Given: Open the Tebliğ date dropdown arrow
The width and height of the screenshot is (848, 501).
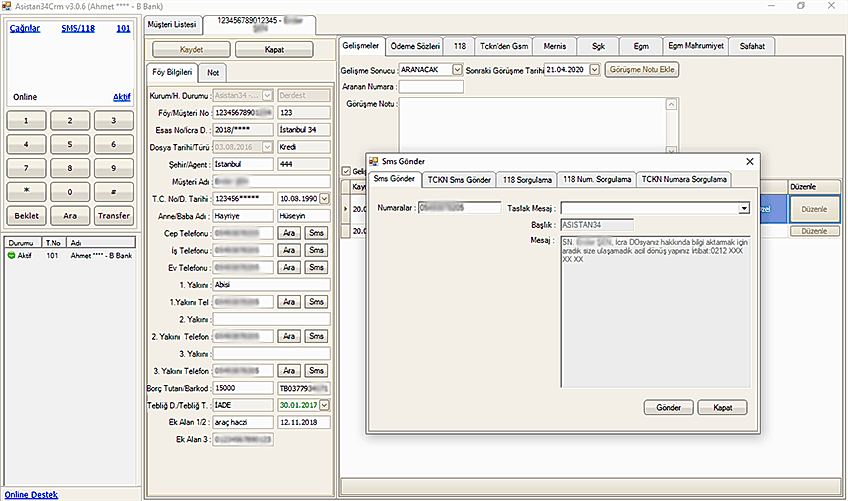Looking at the screenshot, I should [x=324, y=405].
